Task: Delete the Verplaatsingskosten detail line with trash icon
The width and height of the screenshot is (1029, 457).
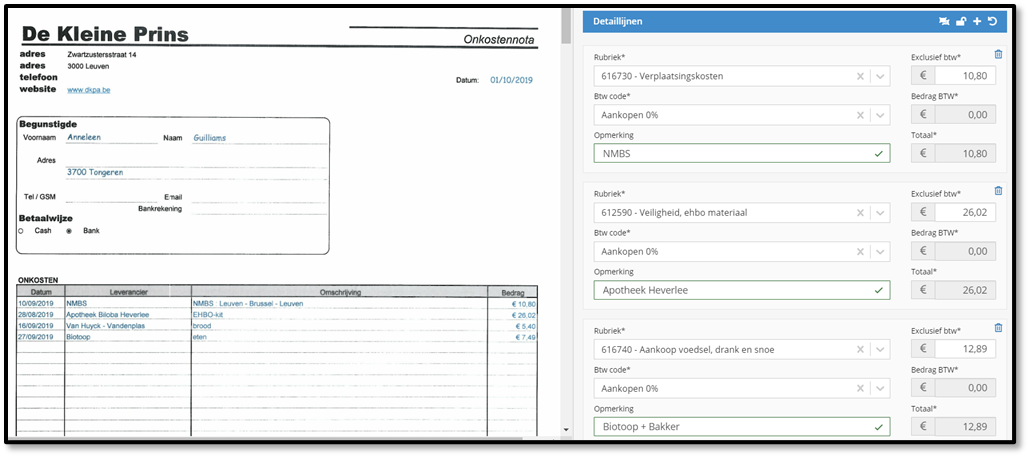Action: point(998,54)
